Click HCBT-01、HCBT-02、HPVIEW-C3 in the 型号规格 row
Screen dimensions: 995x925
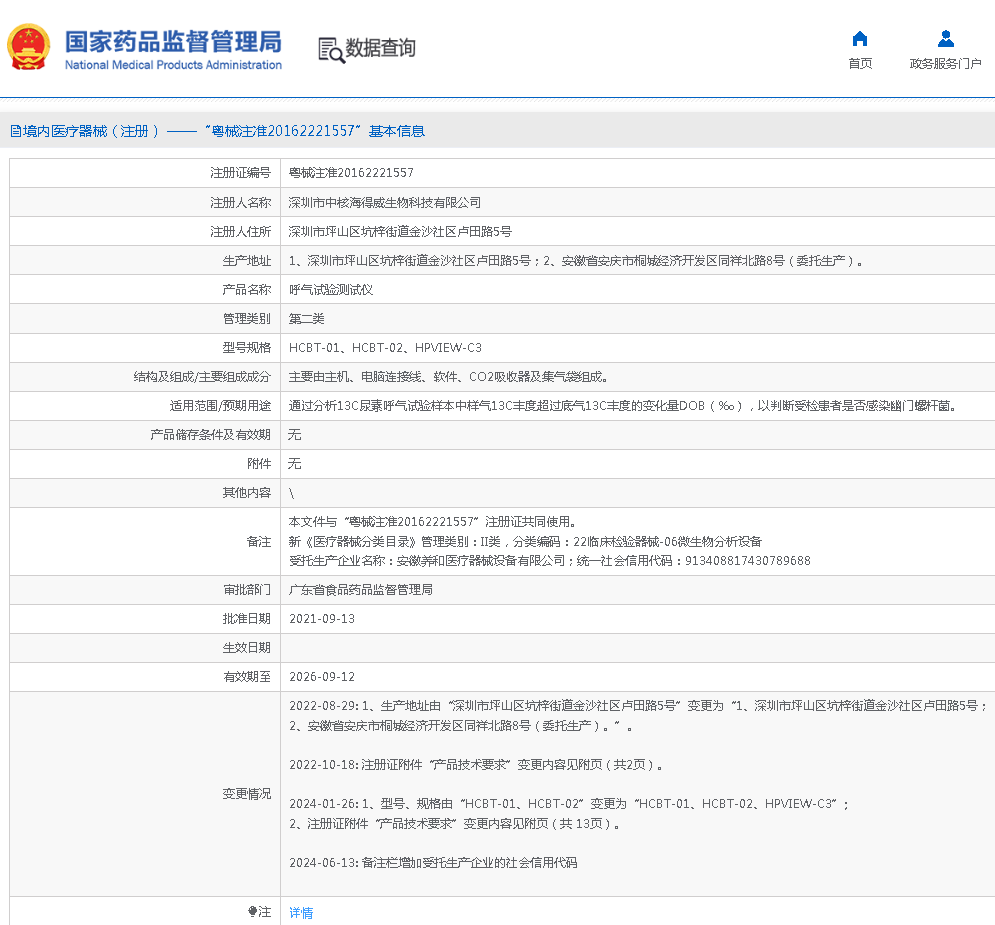click(x=385, y=348)
